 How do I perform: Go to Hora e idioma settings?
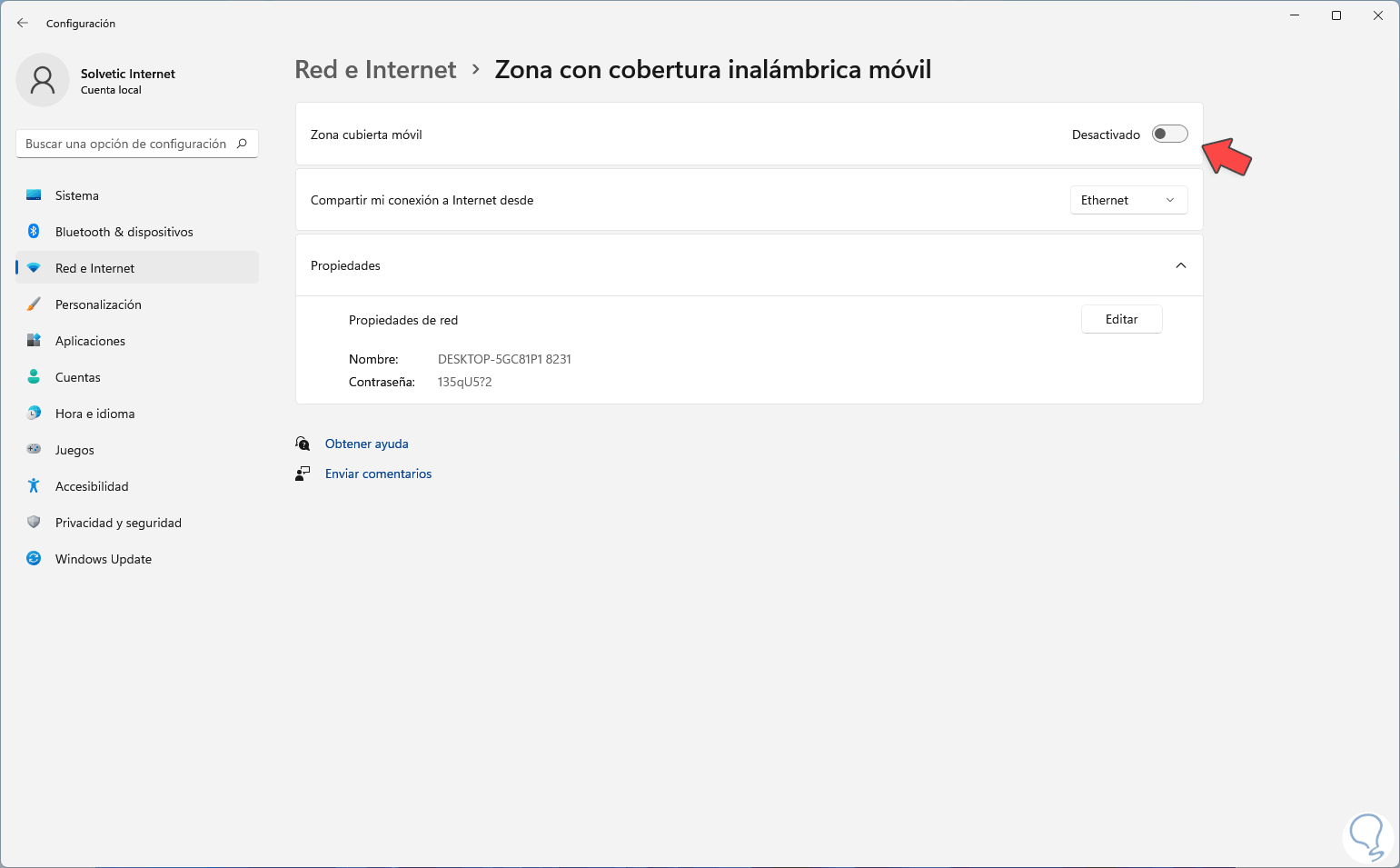(x=94, y=414)
